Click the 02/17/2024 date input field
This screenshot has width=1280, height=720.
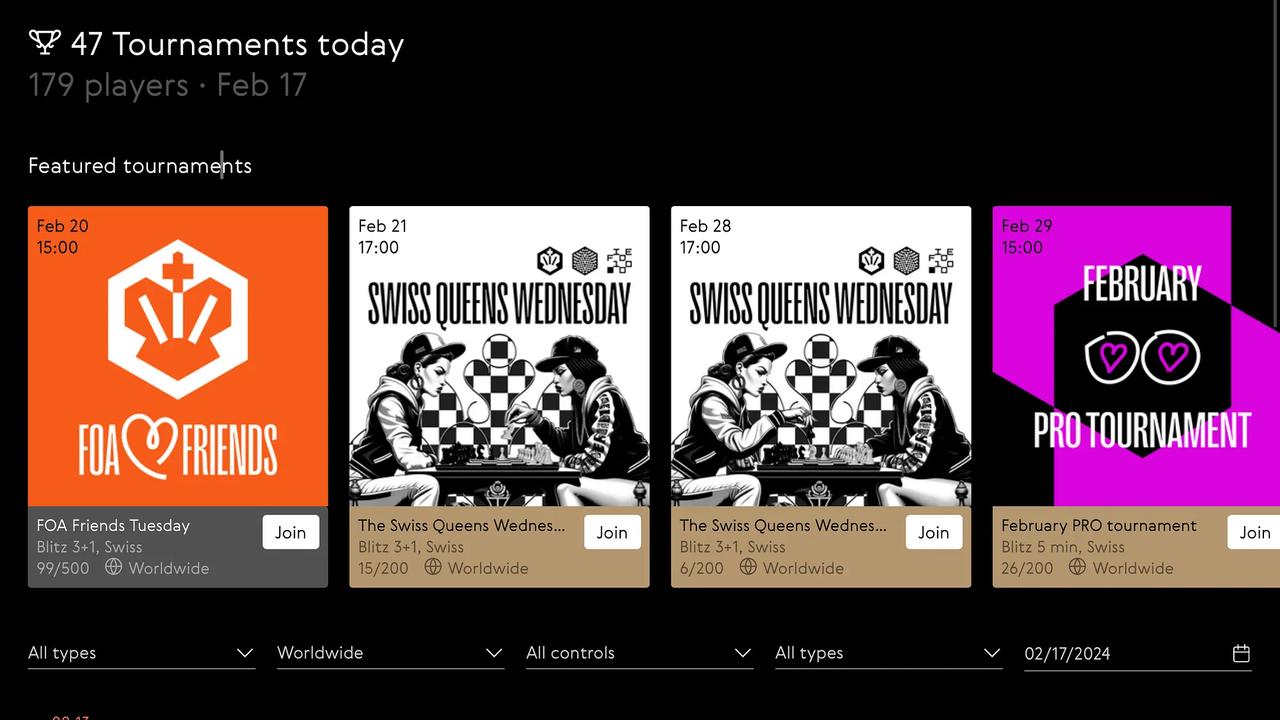pyautogui.click(x=1138, y=653)
